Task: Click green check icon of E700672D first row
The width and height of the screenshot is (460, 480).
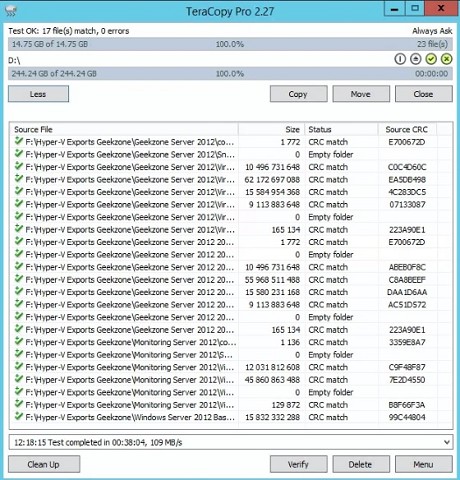Action: tap(19, 141)
